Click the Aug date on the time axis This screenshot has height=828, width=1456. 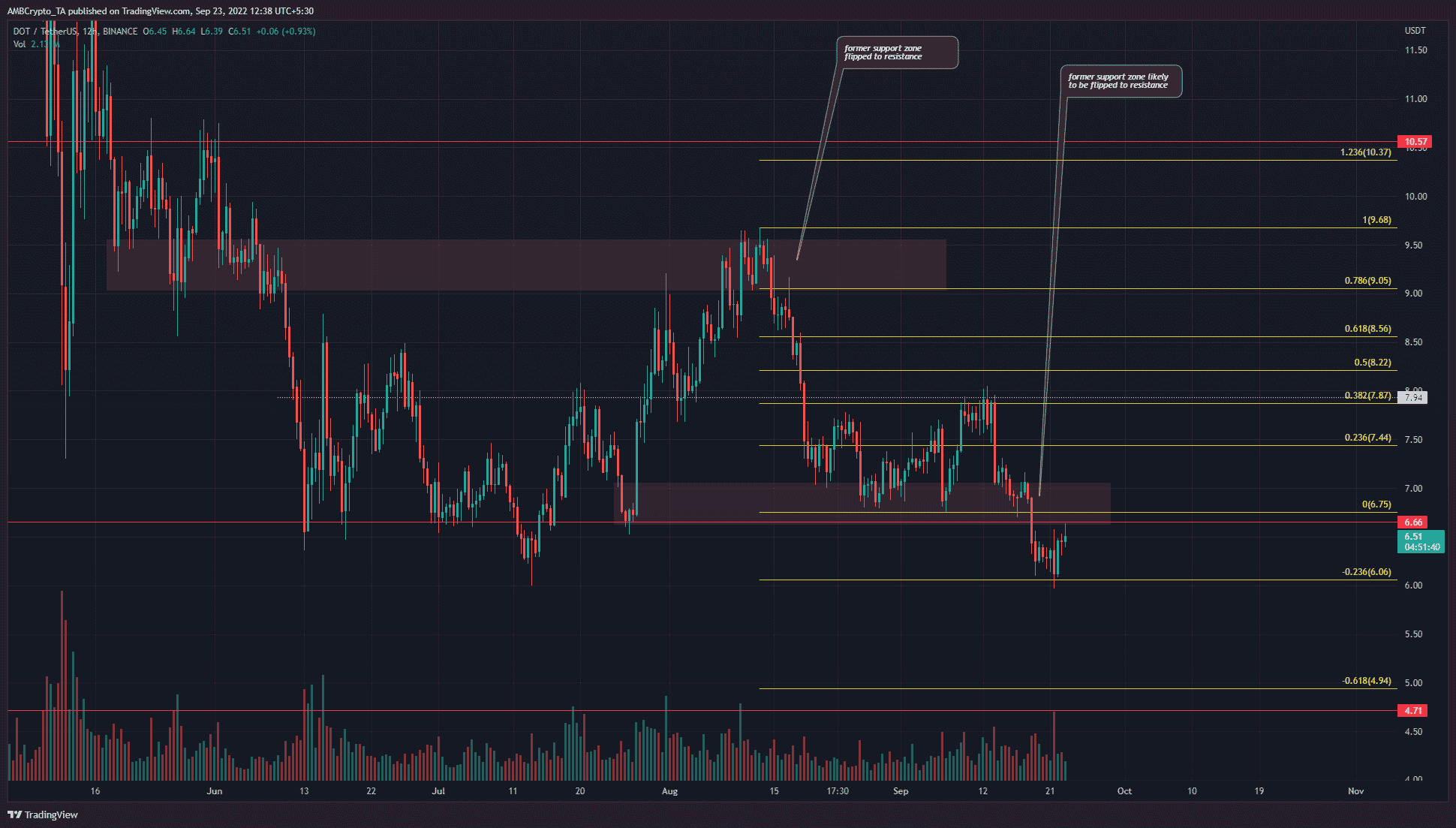click(669, 791)
